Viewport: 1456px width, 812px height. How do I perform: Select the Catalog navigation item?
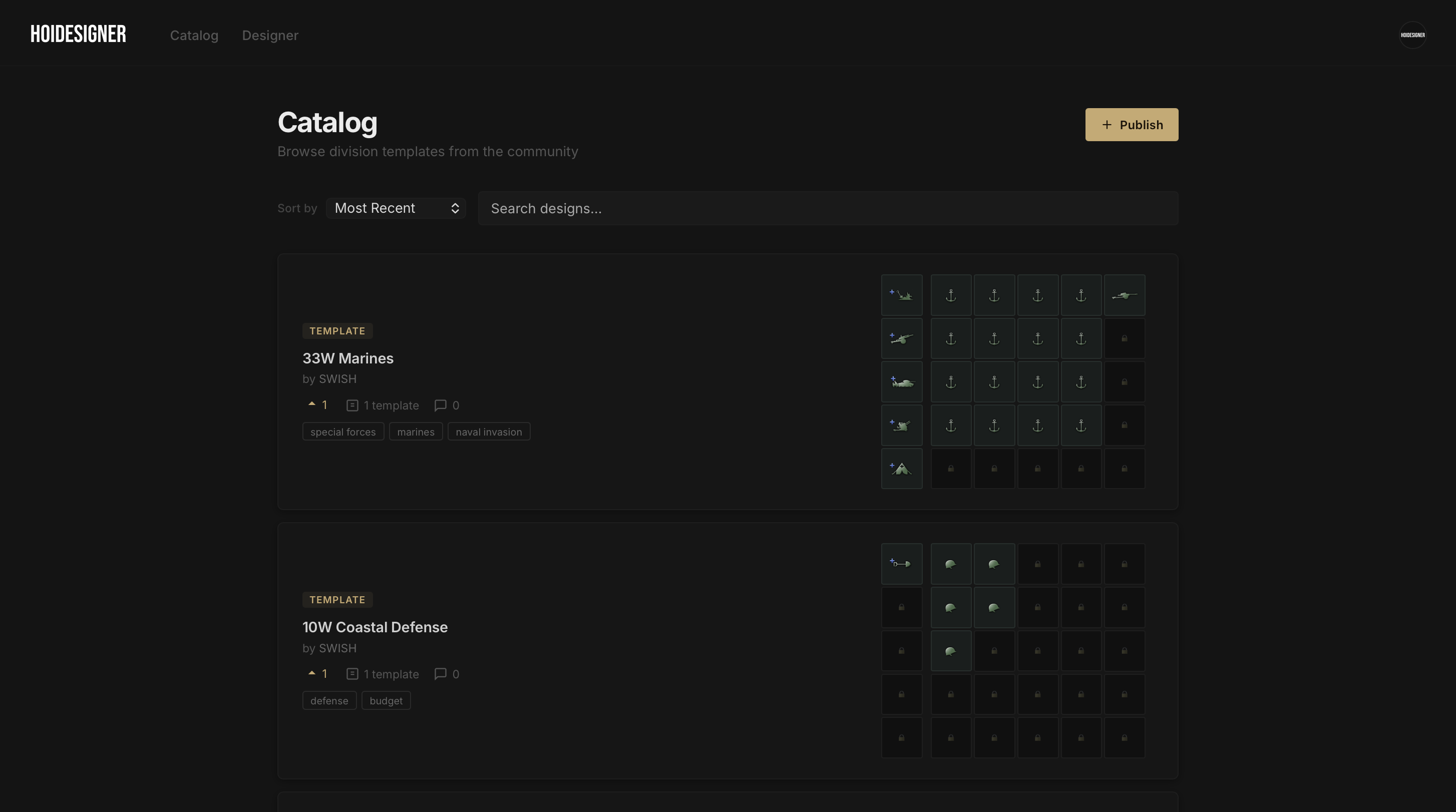pos(194,35)
